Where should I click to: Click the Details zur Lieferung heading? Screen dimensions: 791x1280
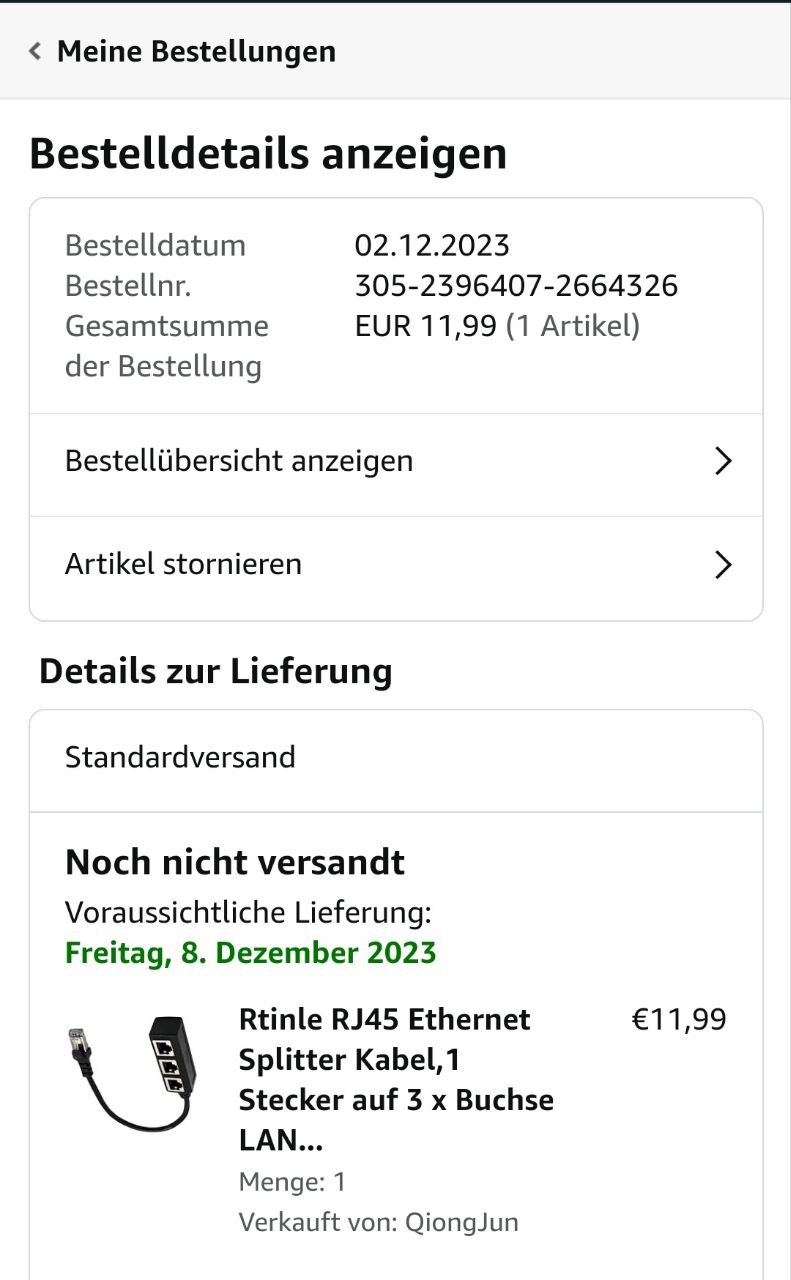[215, 671]
